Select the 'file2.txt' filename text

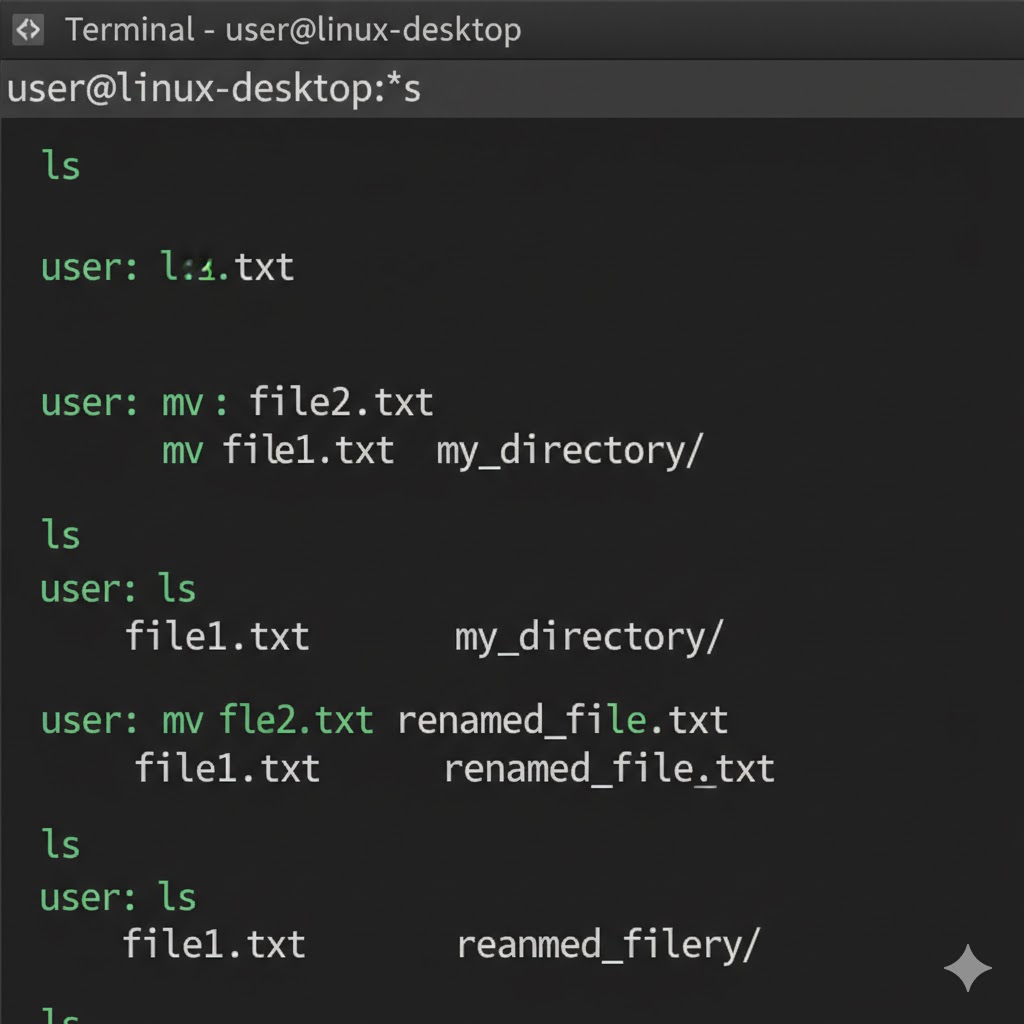coord(341,402)
